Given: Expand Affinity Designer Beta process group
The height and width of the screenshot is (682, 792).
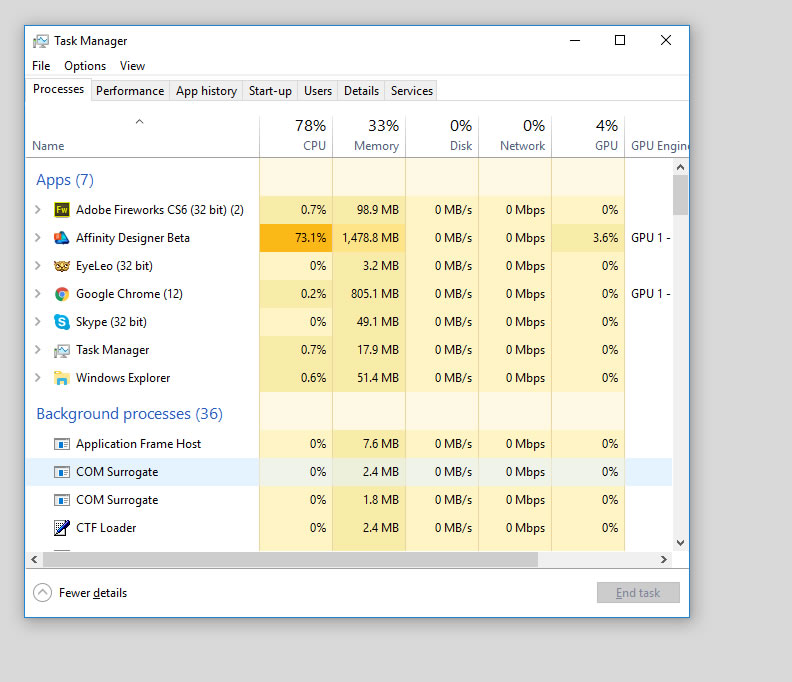Looking at the screenshot, I should pos(37,238).
